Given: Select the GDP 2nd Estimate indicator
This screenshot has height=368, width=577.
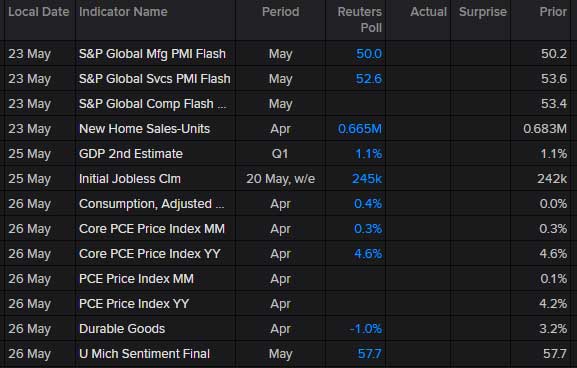Looking at the screenshot, I should click(131, 154).
